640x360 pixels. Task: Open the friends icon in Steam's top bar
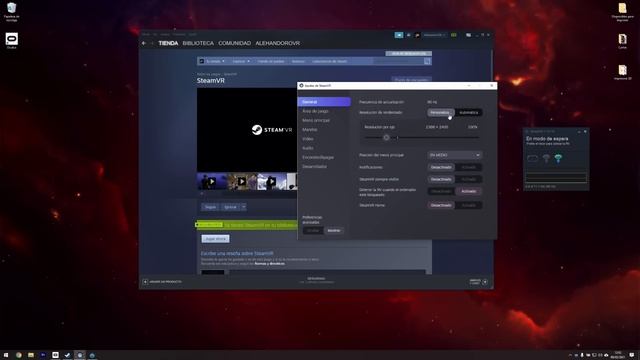point(409,35)
